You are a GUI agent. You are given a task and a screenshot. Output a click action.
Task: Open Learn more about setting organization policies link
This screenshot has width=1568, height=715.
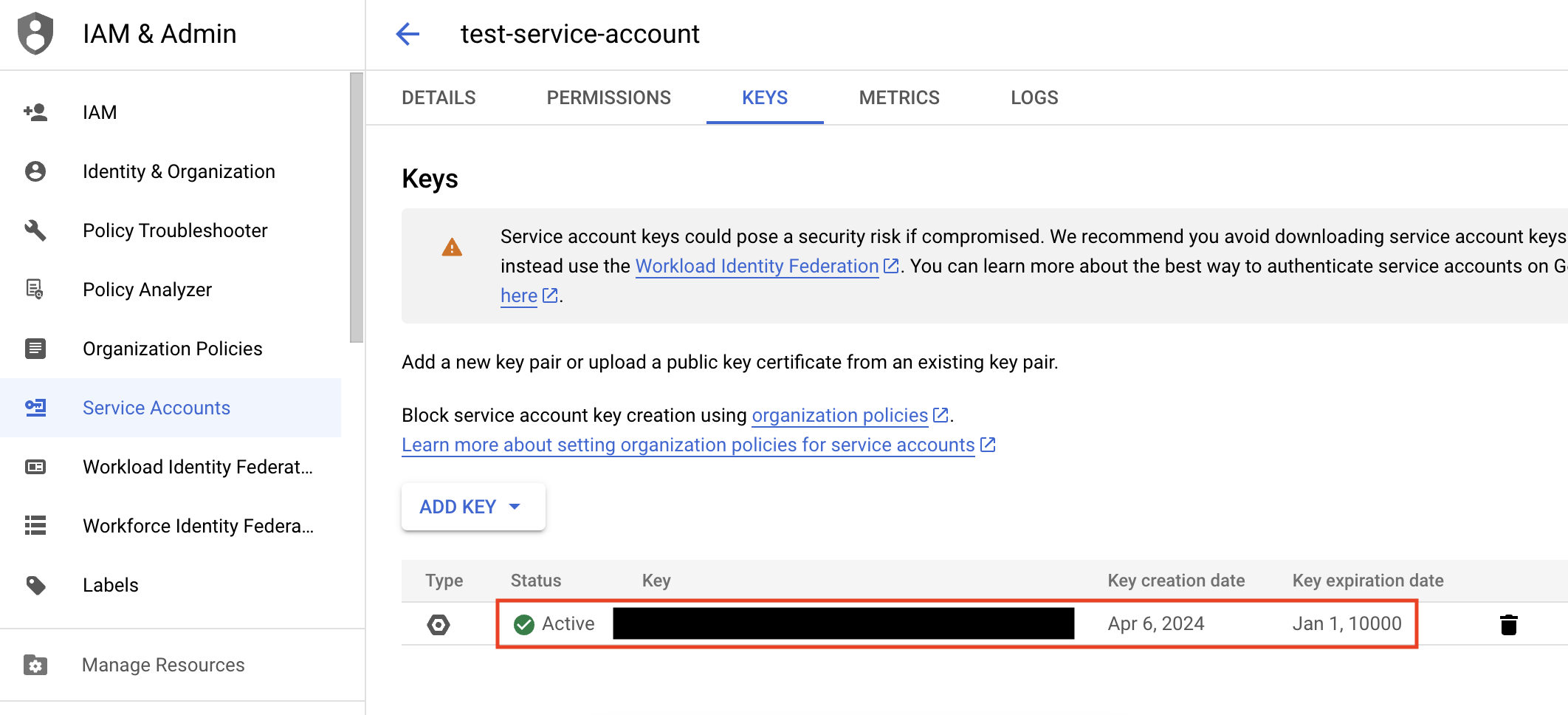pyautogui.click(x=688, y=445)
